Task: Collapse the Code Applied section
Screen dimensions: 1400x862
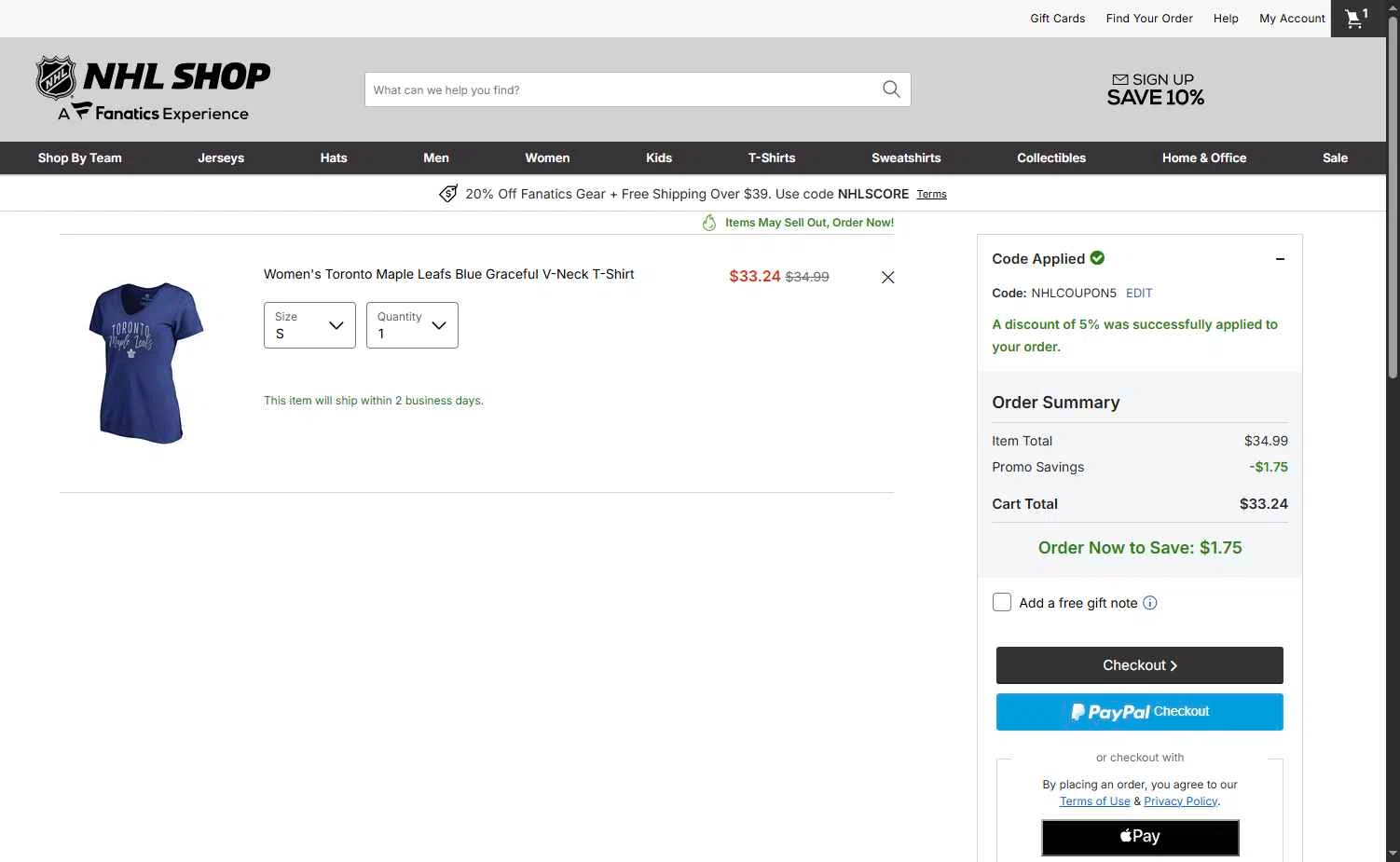Action: (x=1280, y=259)
